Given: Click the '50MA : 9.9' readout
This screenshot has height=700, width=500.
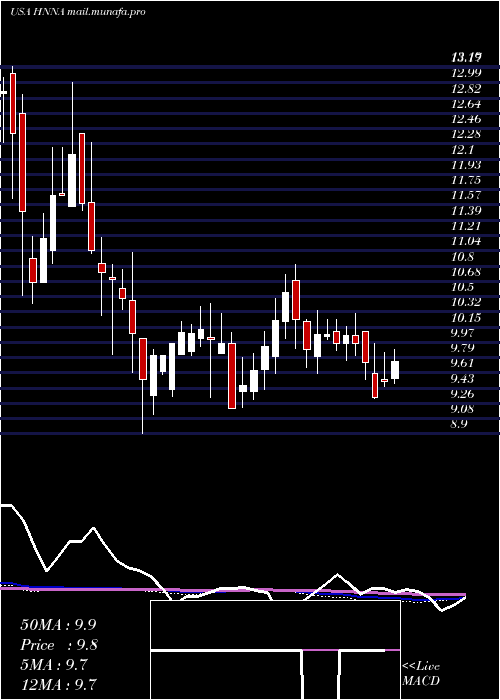Looking at the screenshot, I should (x=58, y=625).
